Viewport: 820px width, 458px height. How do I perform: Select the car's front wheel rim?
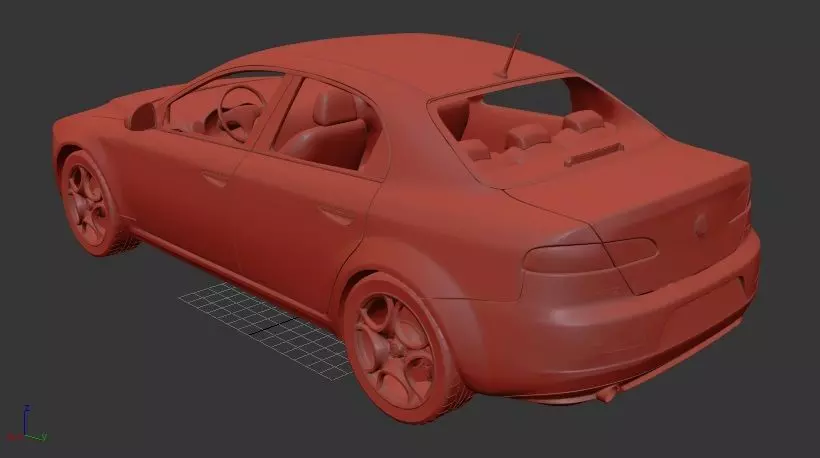pyautogui.click(x=87, y=204)
